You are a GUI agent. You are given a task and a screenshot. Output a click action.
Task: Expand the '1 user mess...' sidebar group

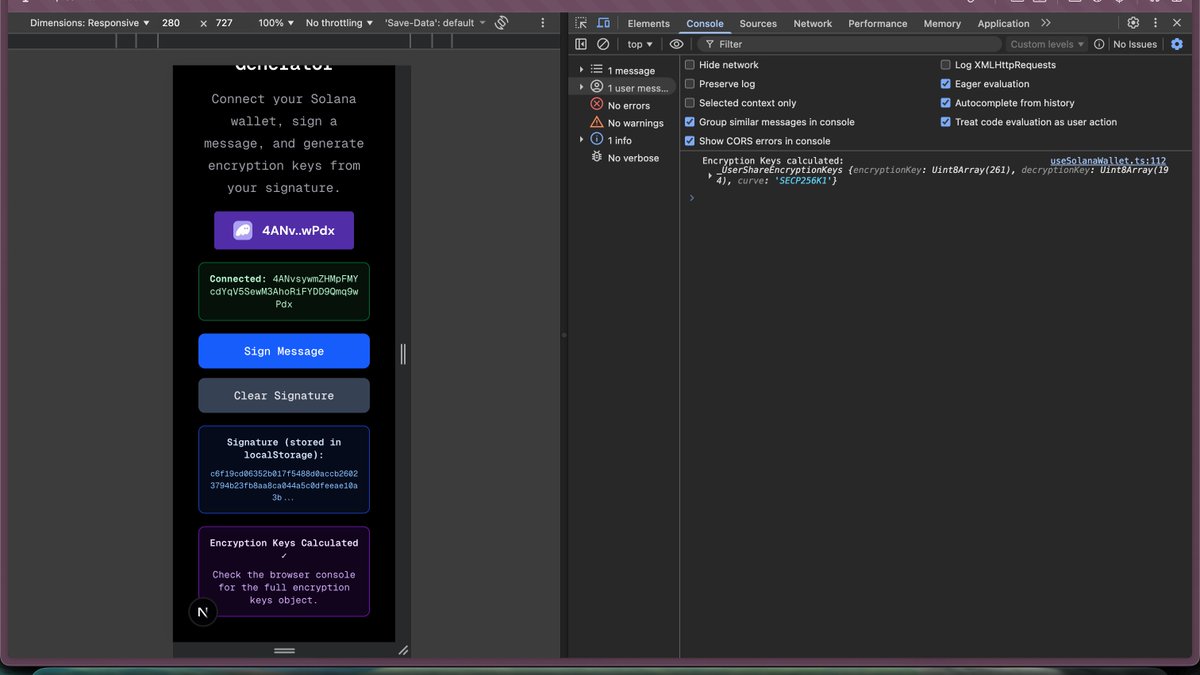pyautogui.click(x=581, y=88)
